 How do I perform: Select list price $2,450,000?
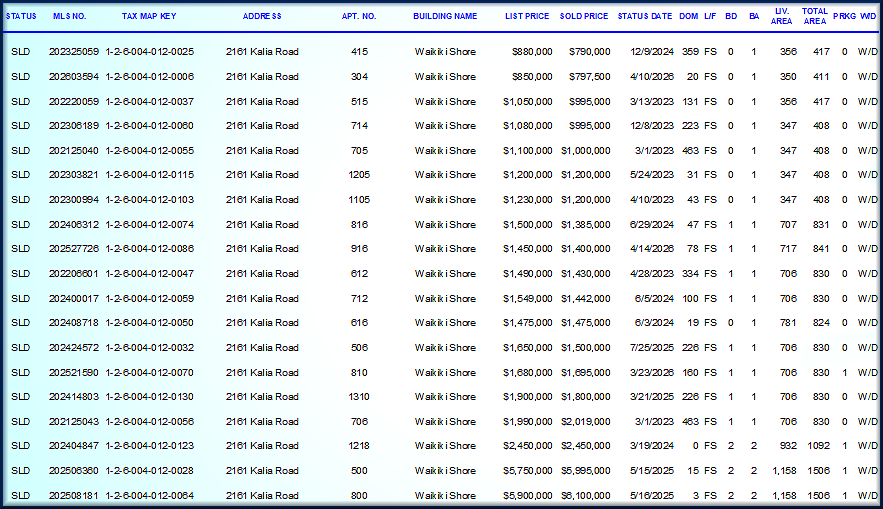tap(528, 446)
